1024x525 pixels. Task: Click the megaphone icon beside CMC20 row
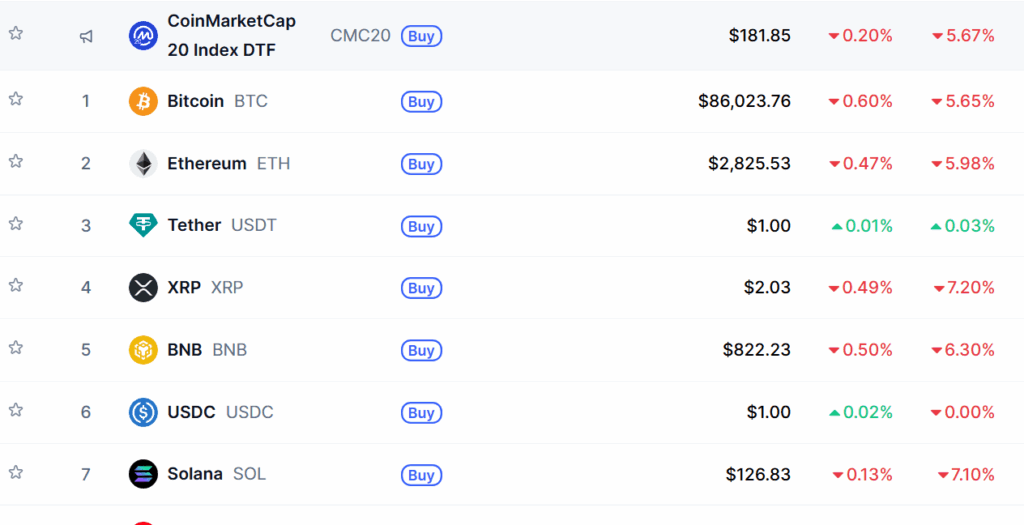pos(86,36)
